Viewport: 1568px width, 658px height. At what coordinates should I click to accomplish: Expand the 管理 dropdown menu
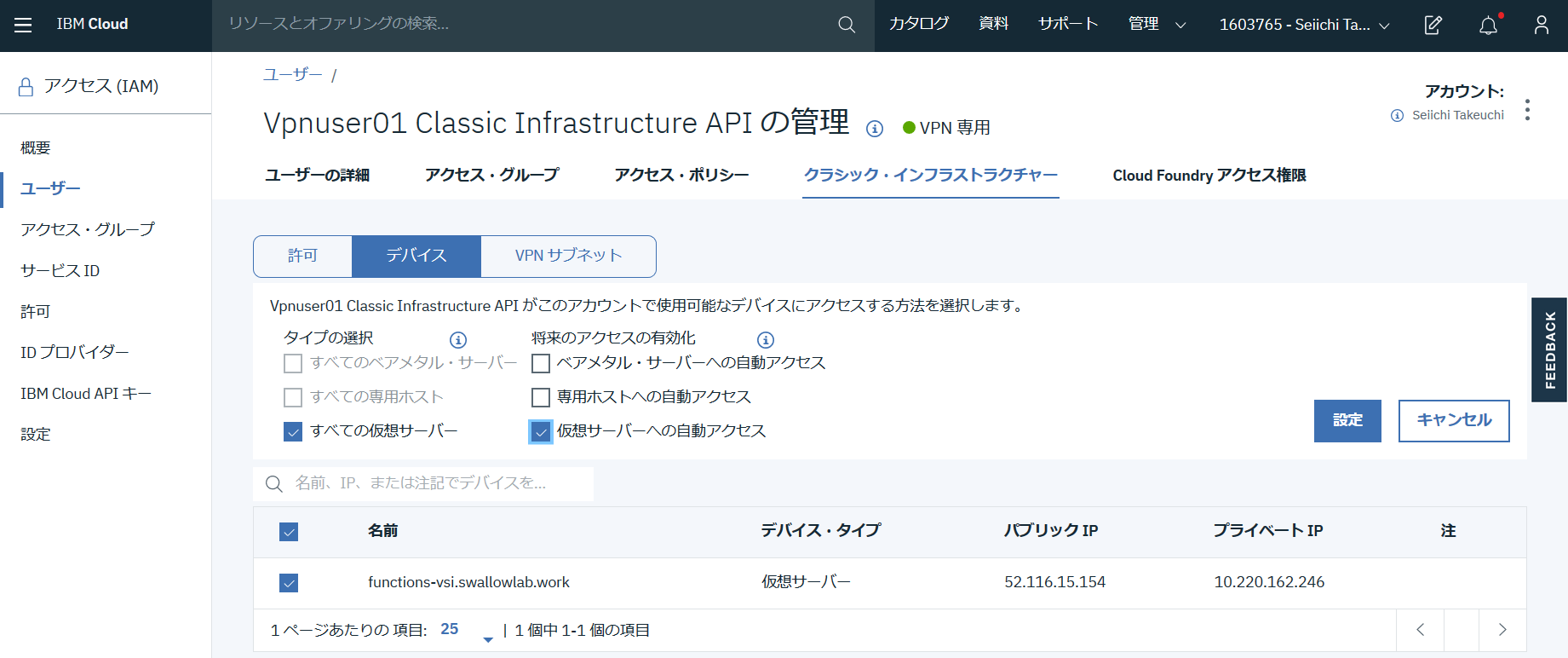(1157, 25)
